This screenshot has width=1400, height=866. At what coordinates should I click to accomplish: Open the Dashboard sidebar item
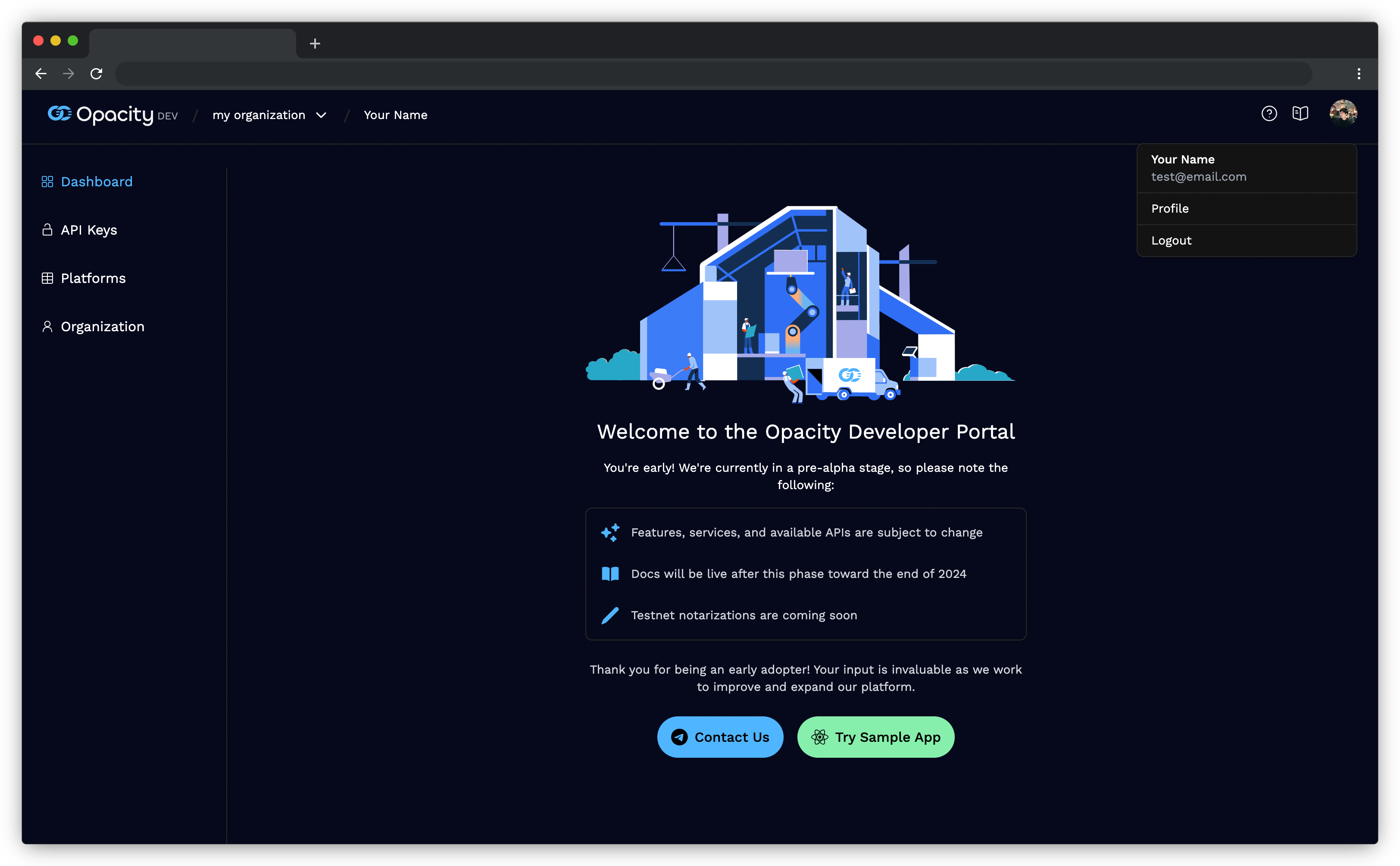[96, 181]
